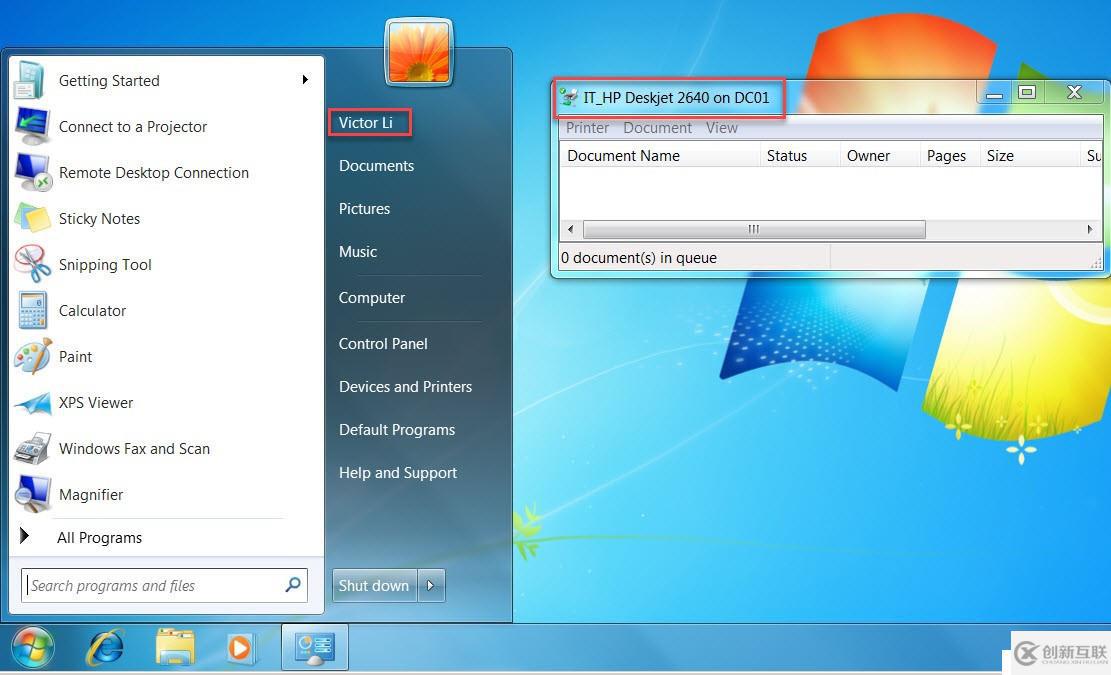The image size is (1111, 675).
Task: Open the Printer menu in the queue window
Action: (x=587, y=128)
